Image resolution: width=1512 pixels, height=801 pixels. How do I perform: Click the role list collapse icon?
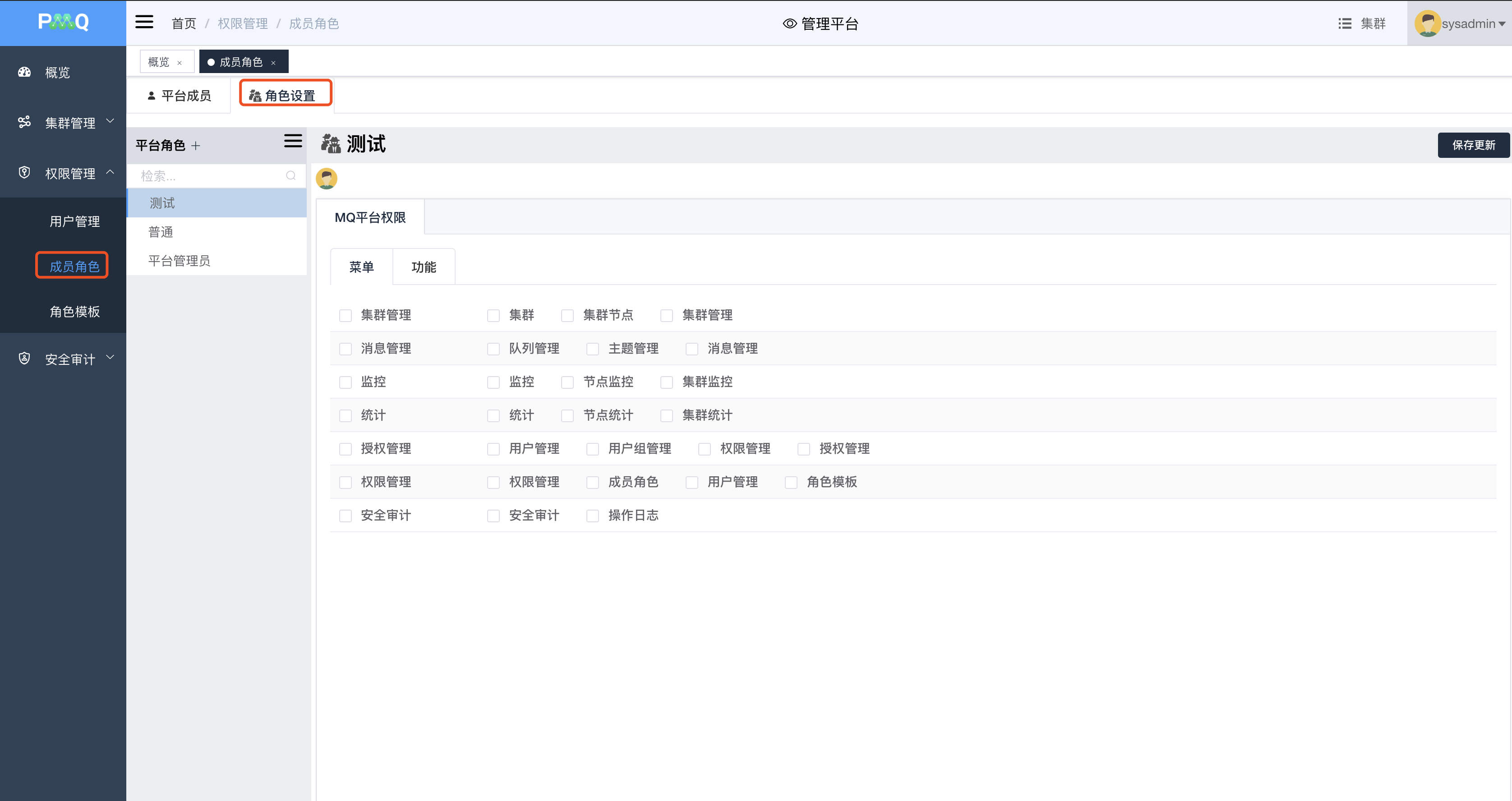coord(293,141)
